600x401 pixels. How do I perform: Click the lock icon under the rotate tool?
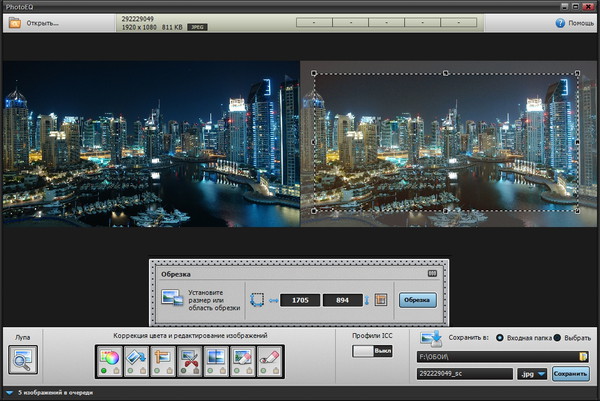(x=143, y=370)
